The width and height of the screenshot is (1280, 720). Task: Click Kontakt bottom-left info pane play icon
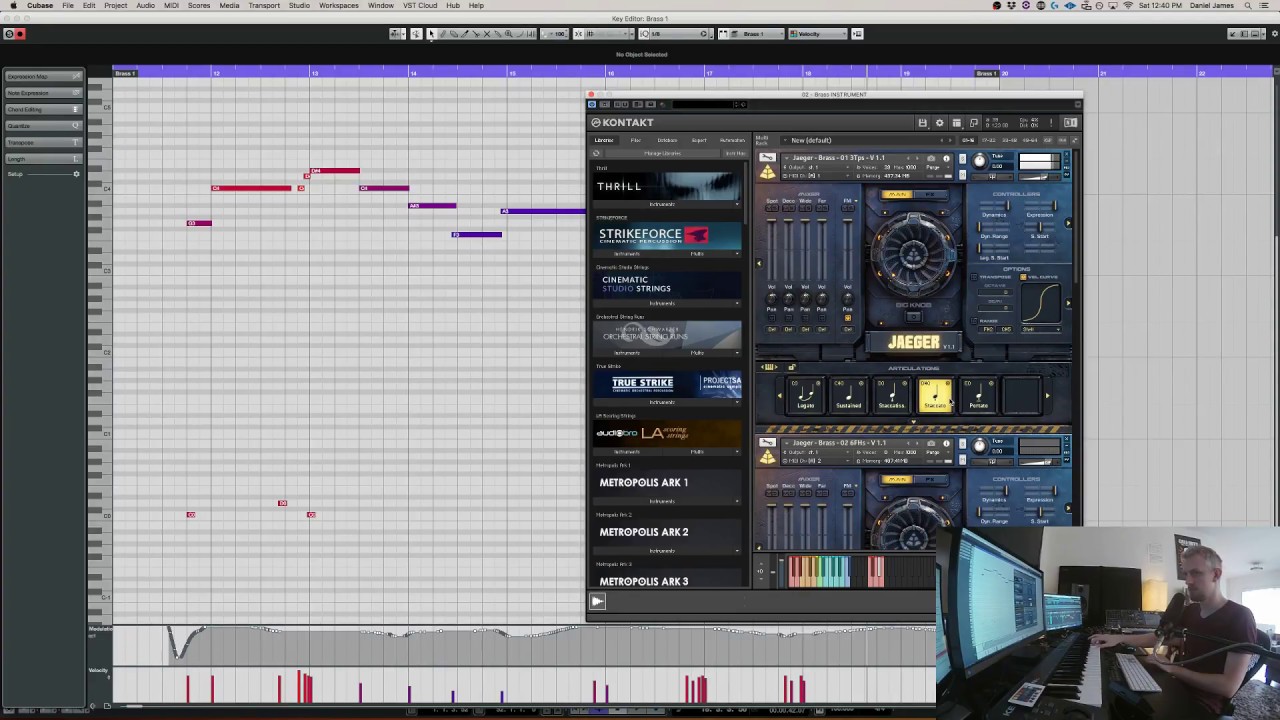pyautogui.click(x=597, y=601)
